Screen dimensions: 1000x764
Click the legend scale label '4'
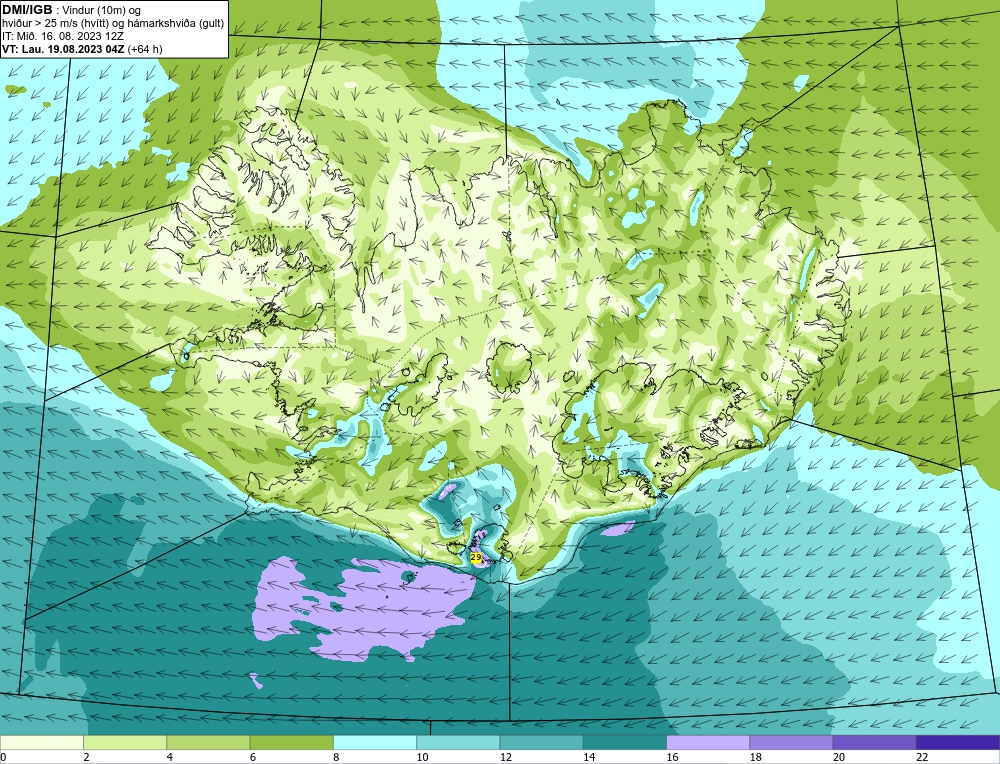click(x=170, y=758)
